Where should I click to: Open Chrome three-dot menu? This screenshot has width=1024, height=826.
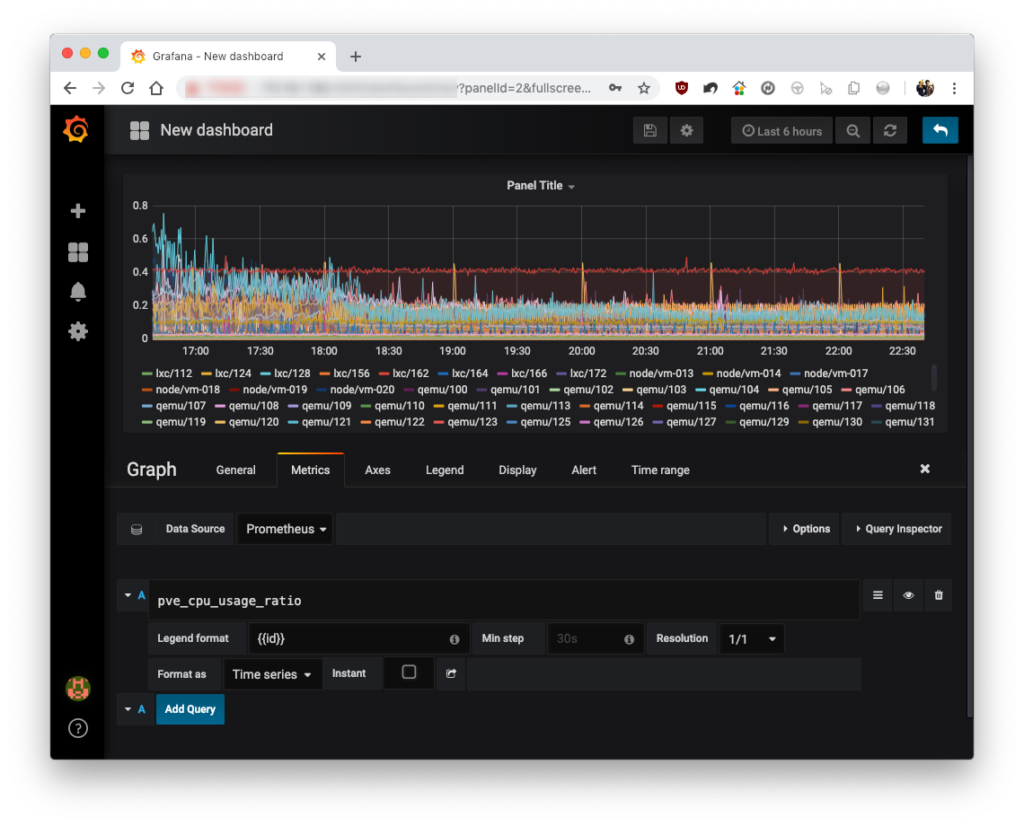click(x=954, y=88)
